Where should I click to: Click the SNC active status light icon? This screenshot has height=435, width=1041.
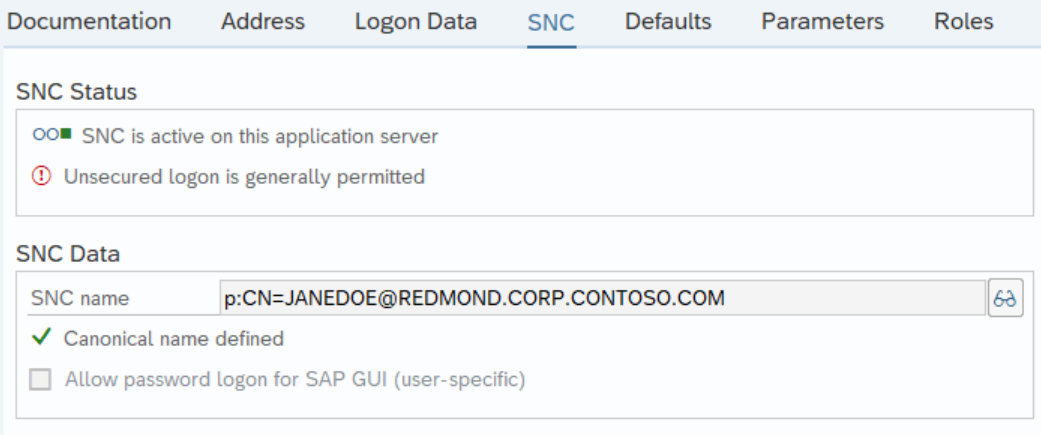point(51,135)
